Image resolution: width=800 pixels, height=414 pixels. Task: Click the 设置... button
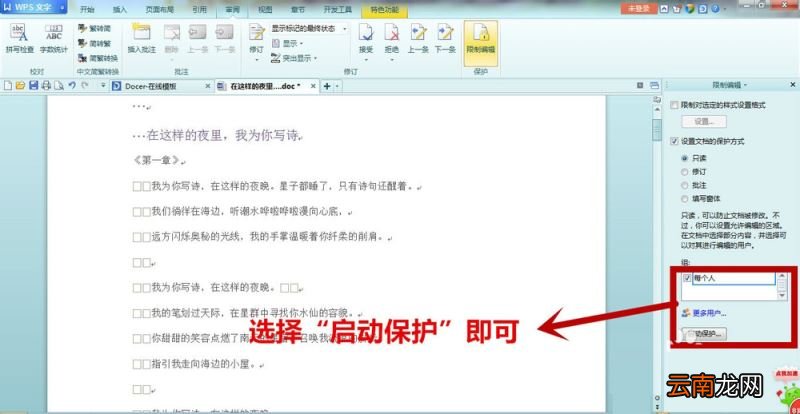click(x=704, y=121)
